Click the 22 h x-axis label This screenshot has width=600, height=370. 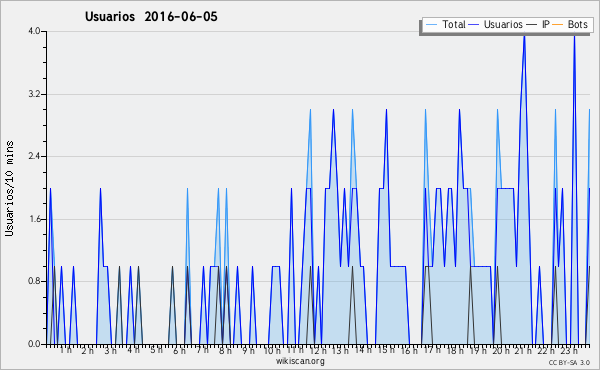546,350
